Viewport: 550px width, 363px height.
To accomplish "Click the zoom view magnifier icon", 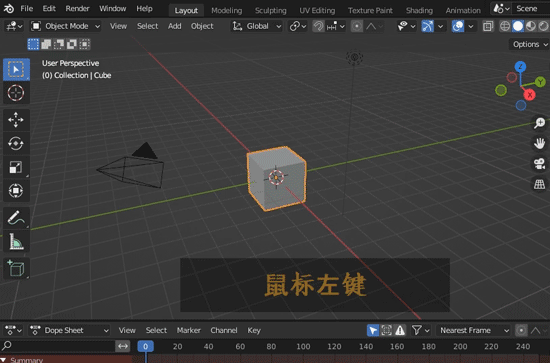I will tap(539, 123).
